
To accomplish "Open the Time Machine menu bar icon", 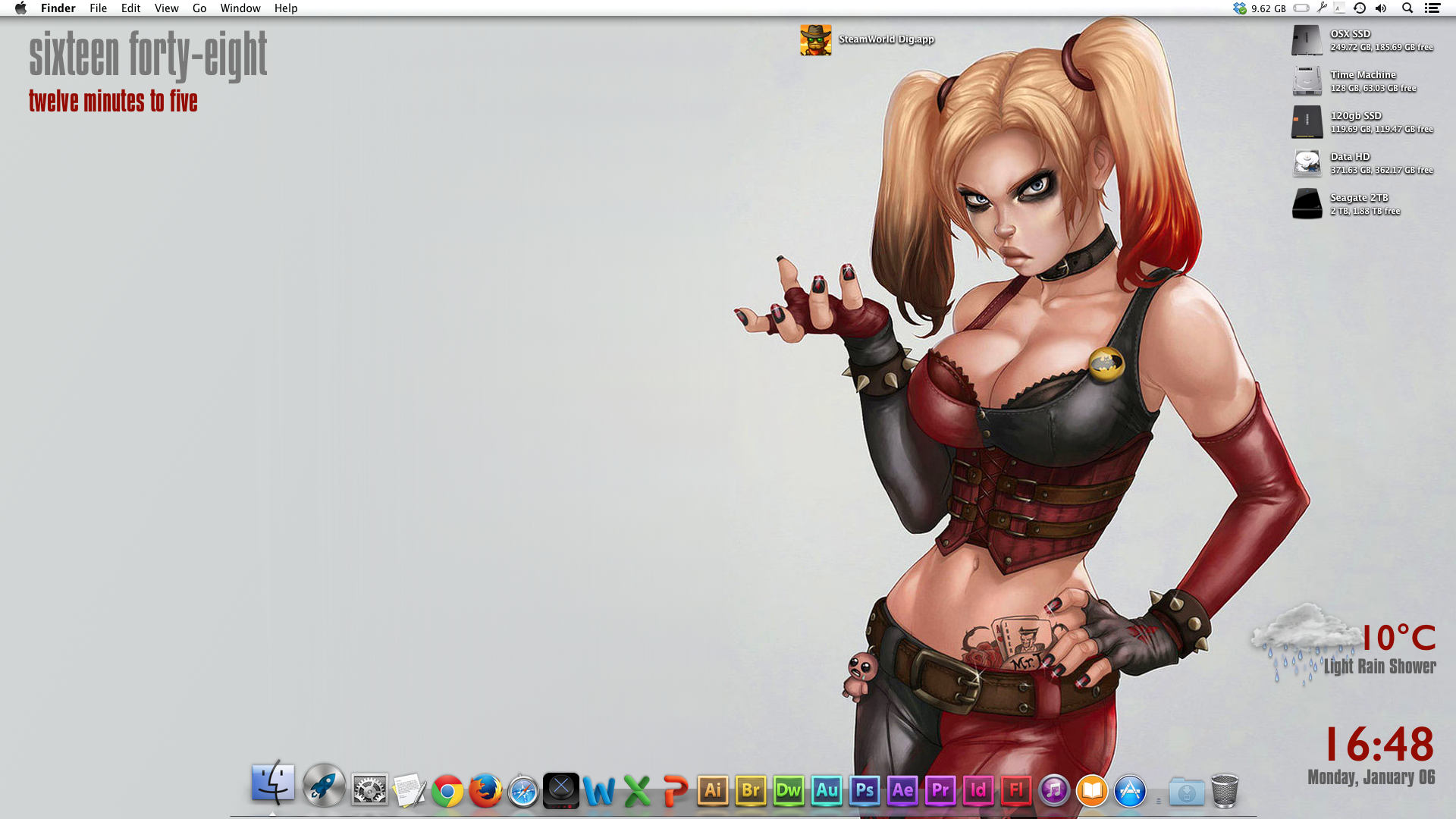I will (x=1360, y=8).
